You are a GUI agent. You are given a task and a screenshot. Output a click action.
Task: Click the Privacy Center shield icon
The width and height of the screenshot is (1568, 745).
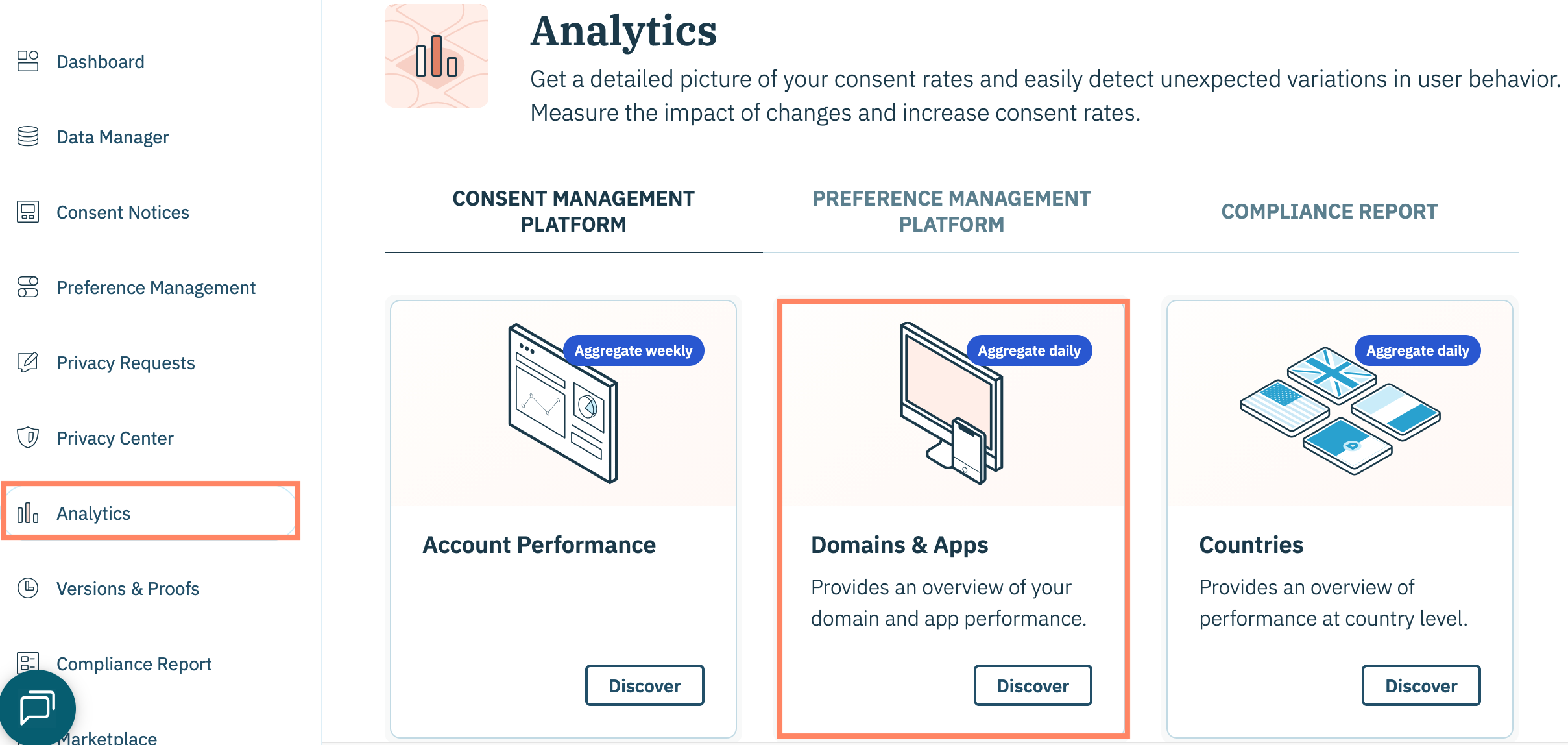coord(28,437)
